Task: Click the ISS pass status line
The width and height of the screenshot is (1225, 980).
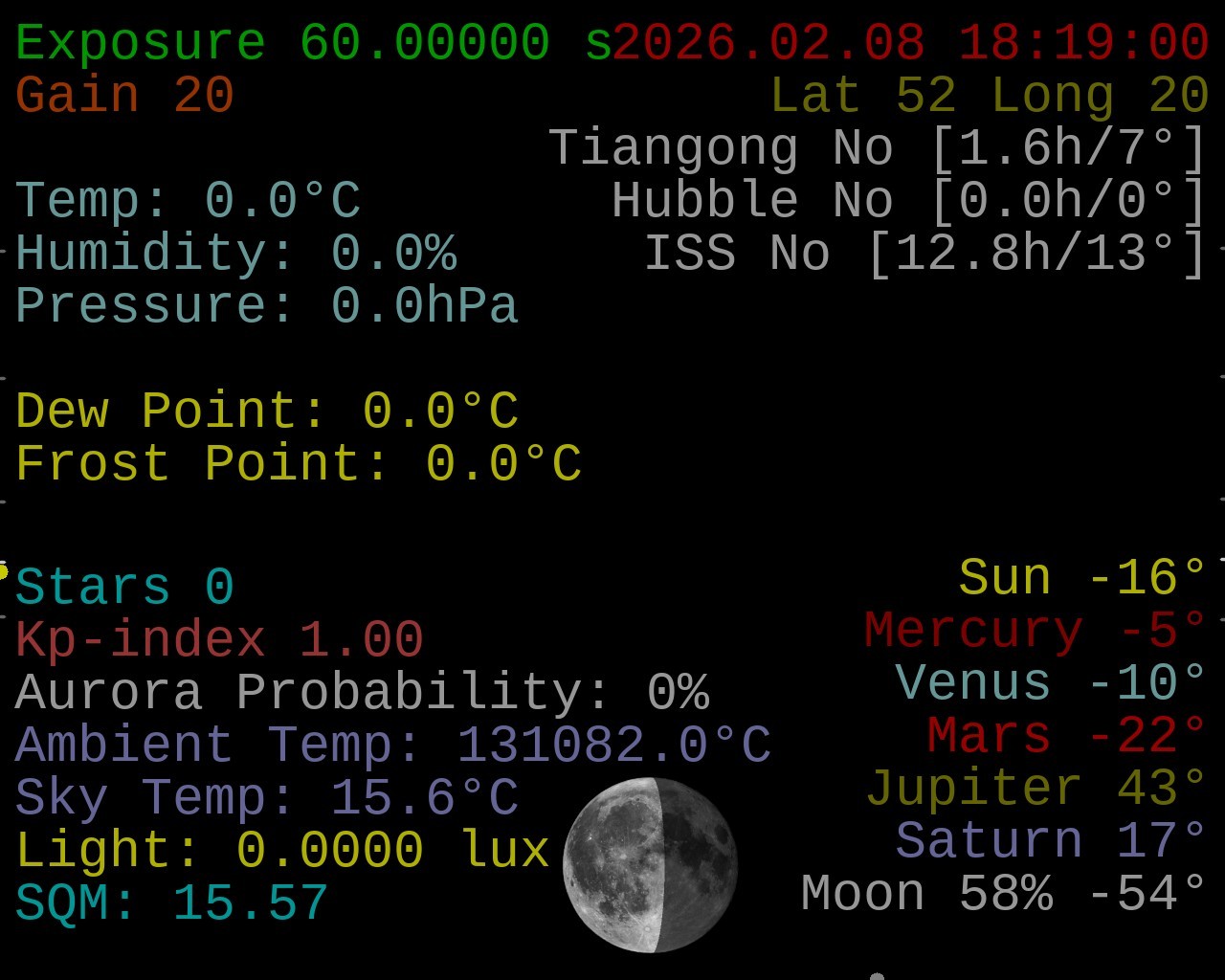Action: point(924,254)
